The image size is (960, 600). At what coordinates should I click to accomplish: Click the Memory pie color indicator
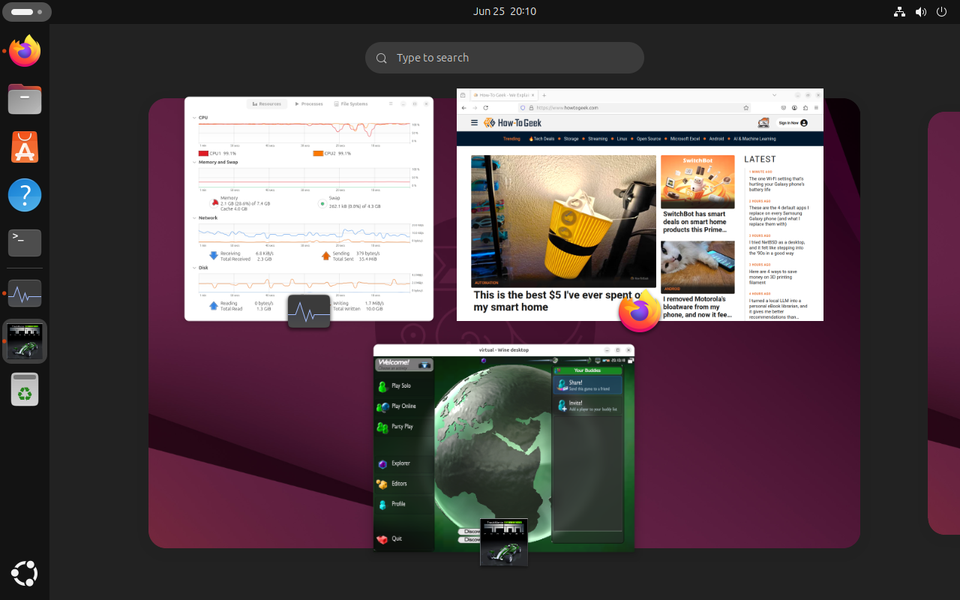point(215,203)
